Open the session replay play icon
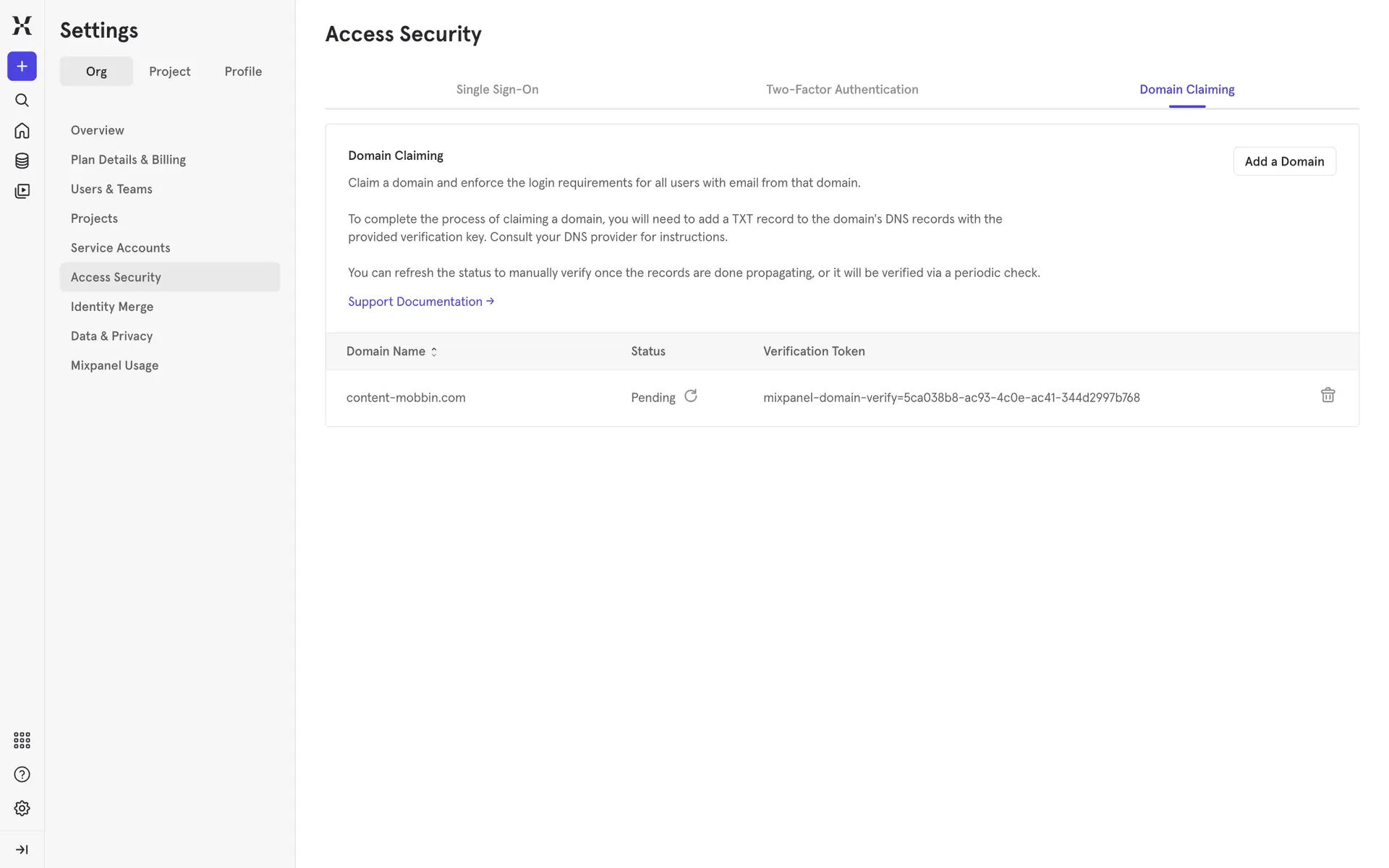Viewport: 1389px width, 868px height. pyautogui.click(x=22, y=191)
